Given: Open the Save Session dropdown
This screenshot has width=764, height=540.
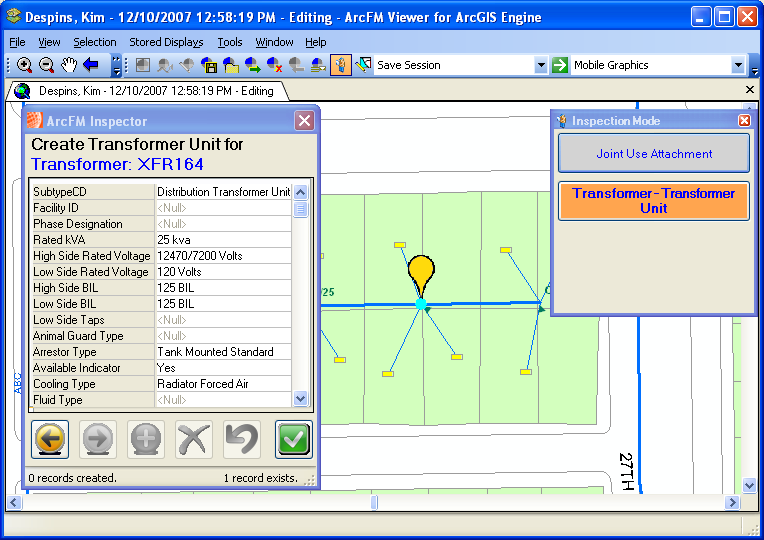Looking at the screenshot, I should (541, 65).
